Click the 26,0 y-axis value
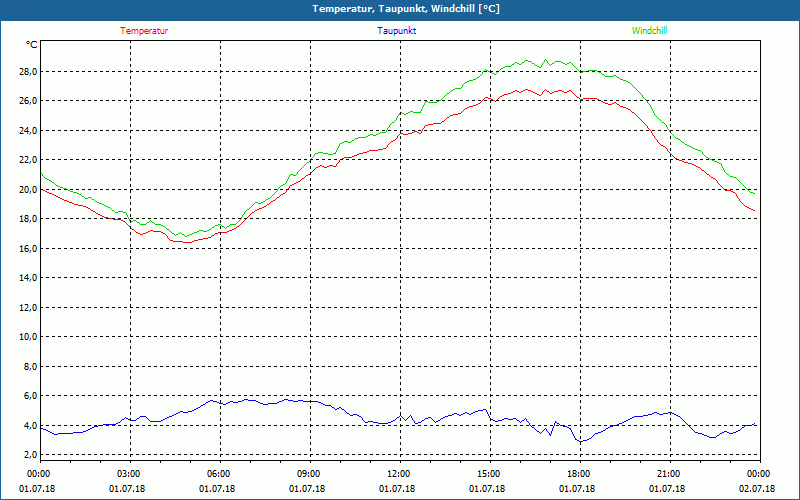This screenshot has width=800, height=500. click(29, 101)
